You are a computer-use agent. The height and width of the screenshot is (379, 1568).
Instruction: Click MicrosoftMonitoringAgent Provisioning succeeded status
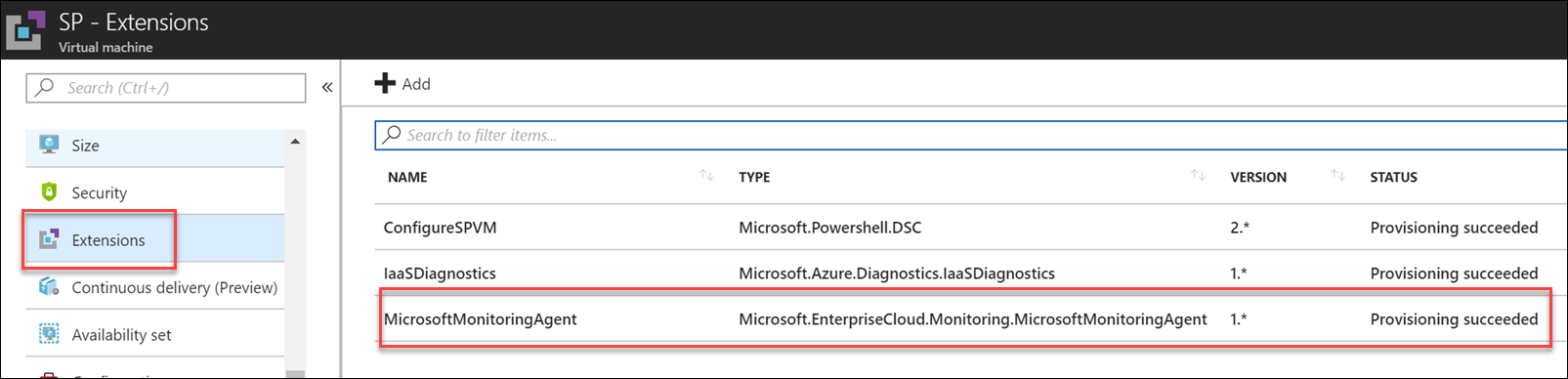pyautogui.click(x=1454, y=318)
